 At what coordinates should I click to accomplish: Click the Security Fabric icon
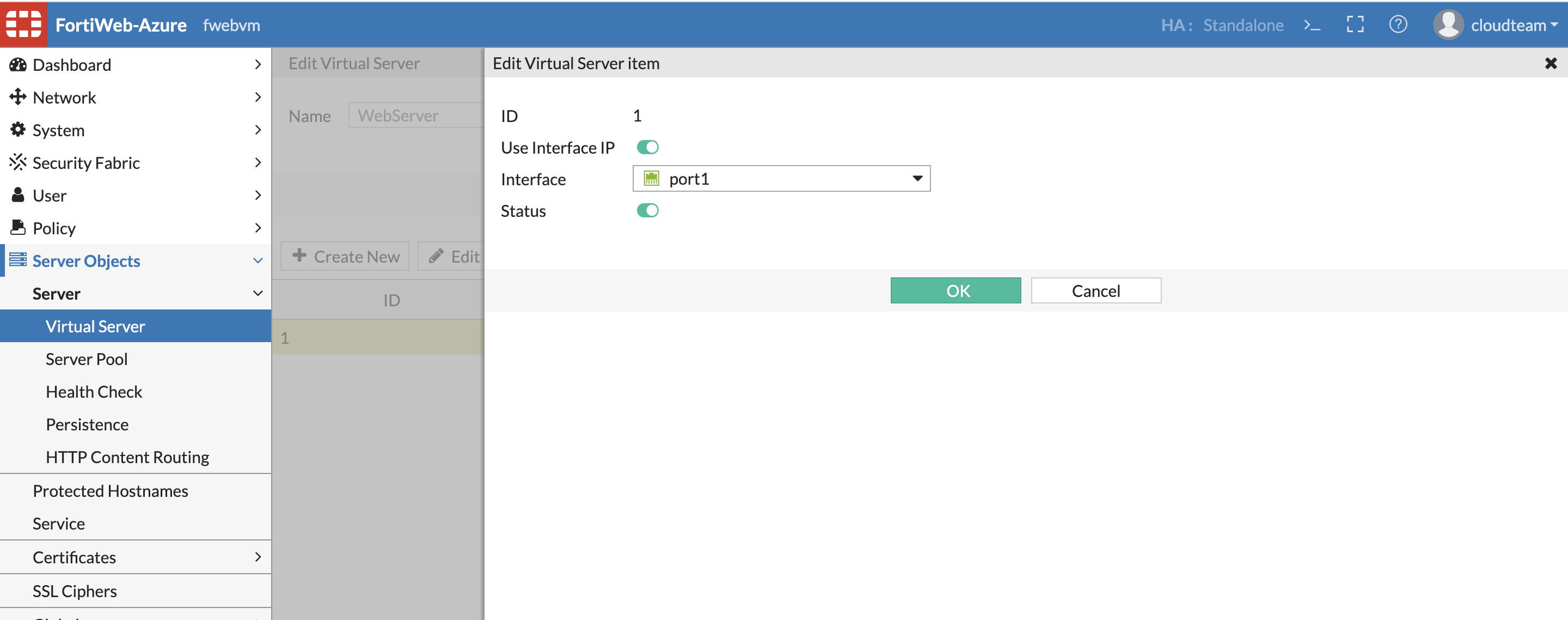(17, 162)
